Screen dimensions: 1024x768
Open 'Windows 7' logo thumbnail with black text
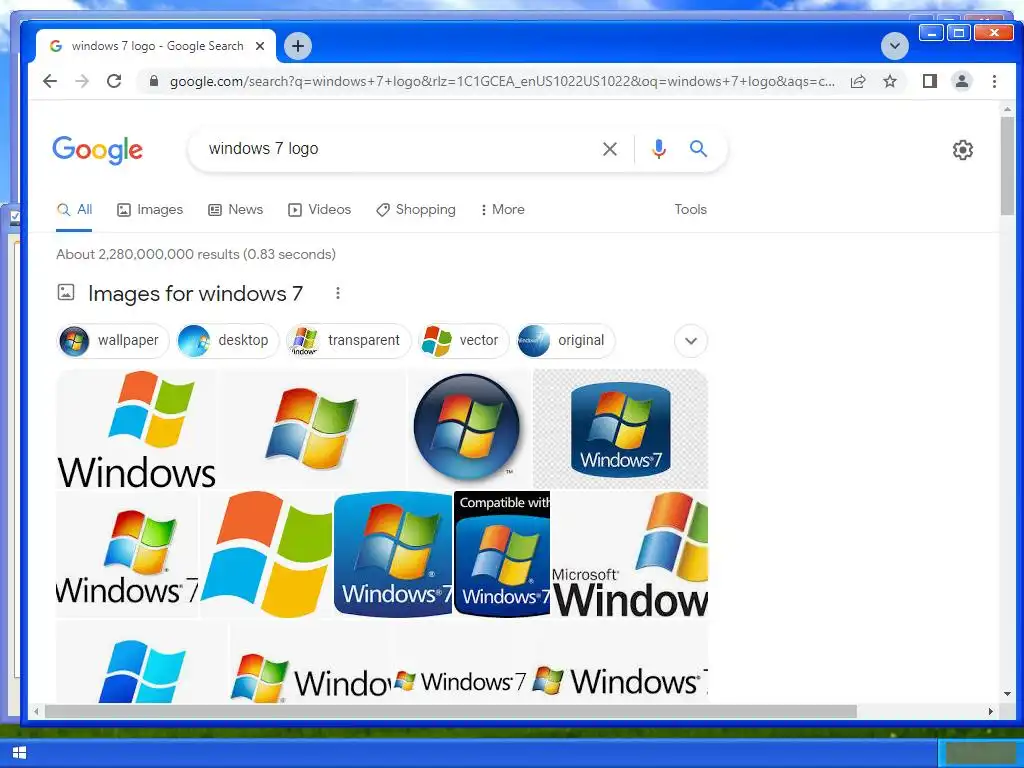[127, 554]
